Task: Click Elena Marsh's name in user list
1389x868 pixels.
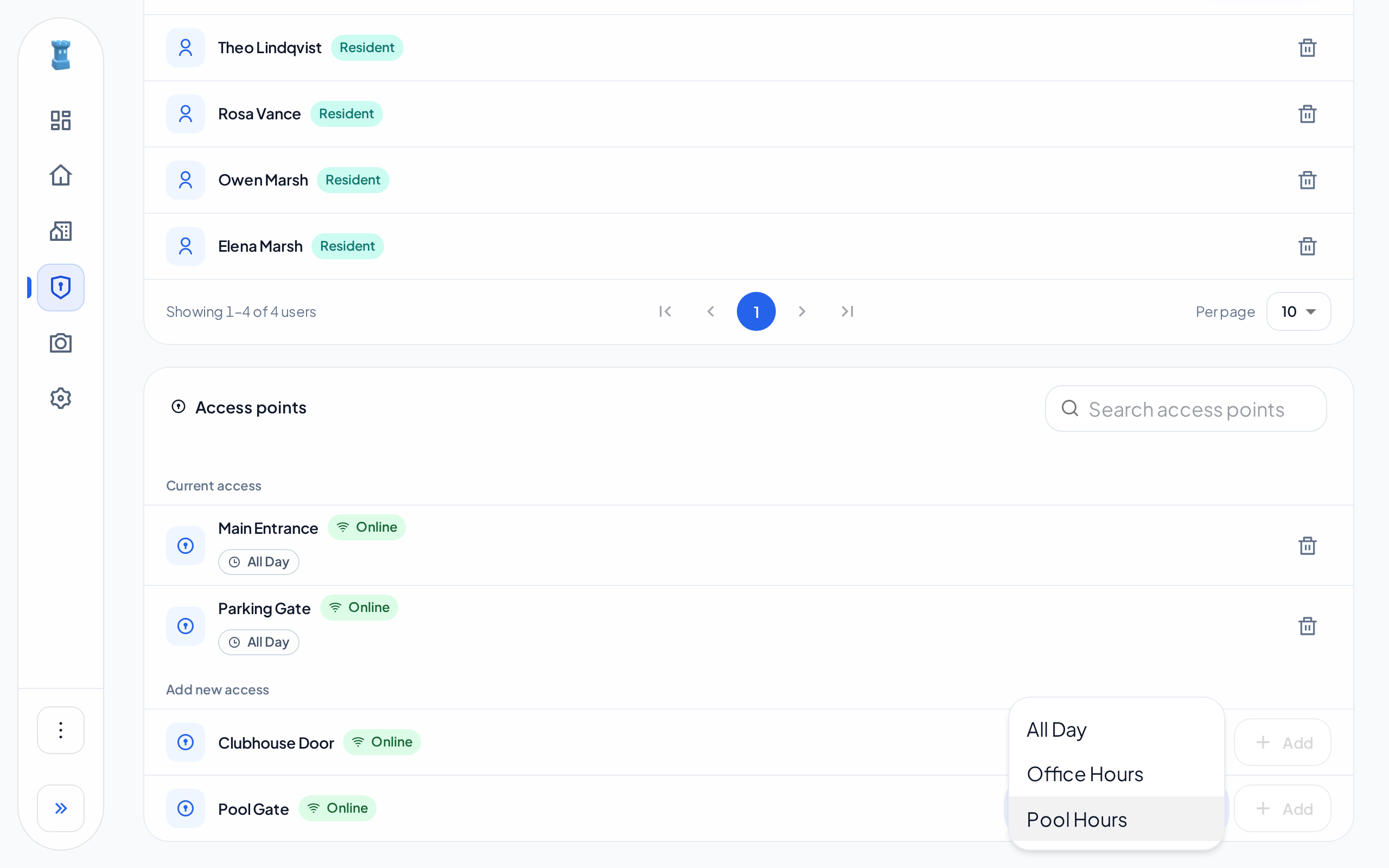Action: (x=260, y=246)
